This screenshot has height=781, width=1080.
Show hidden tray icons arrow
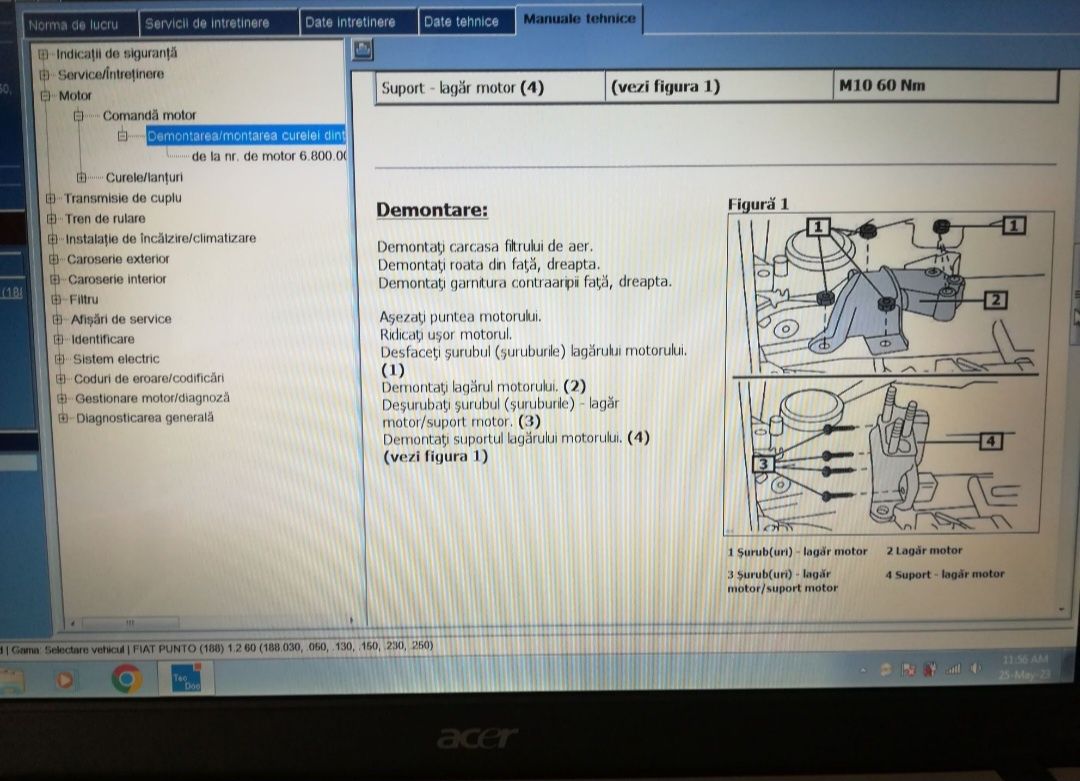(863, 669)
